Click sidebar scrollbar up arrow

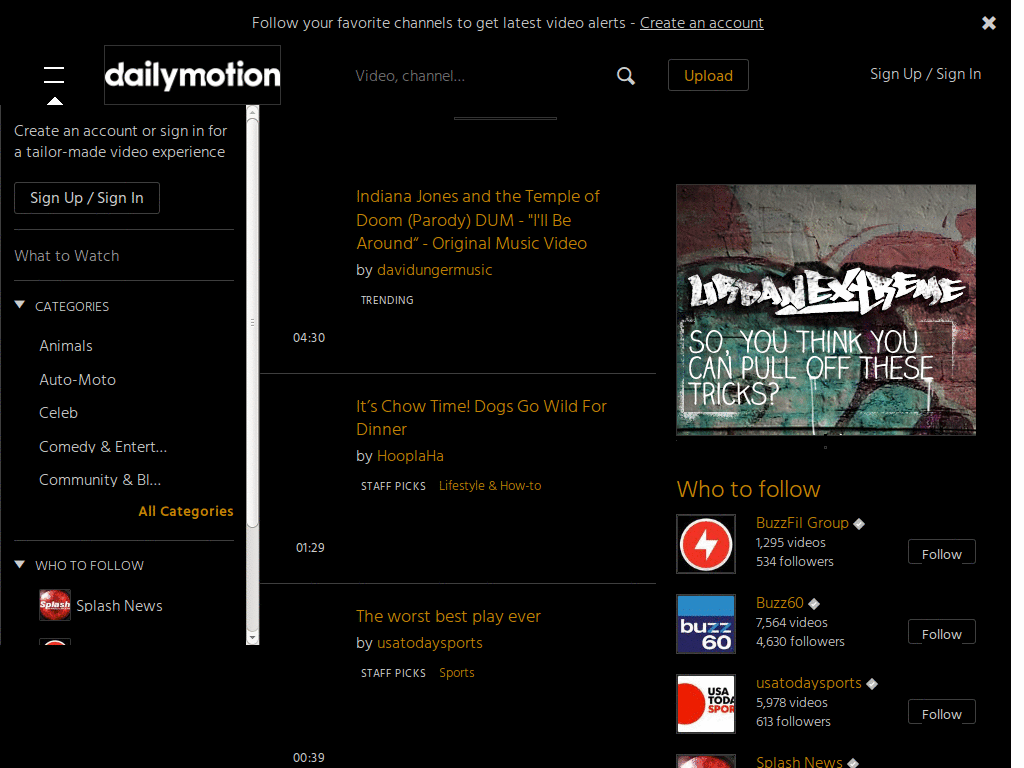pos(253,112)
